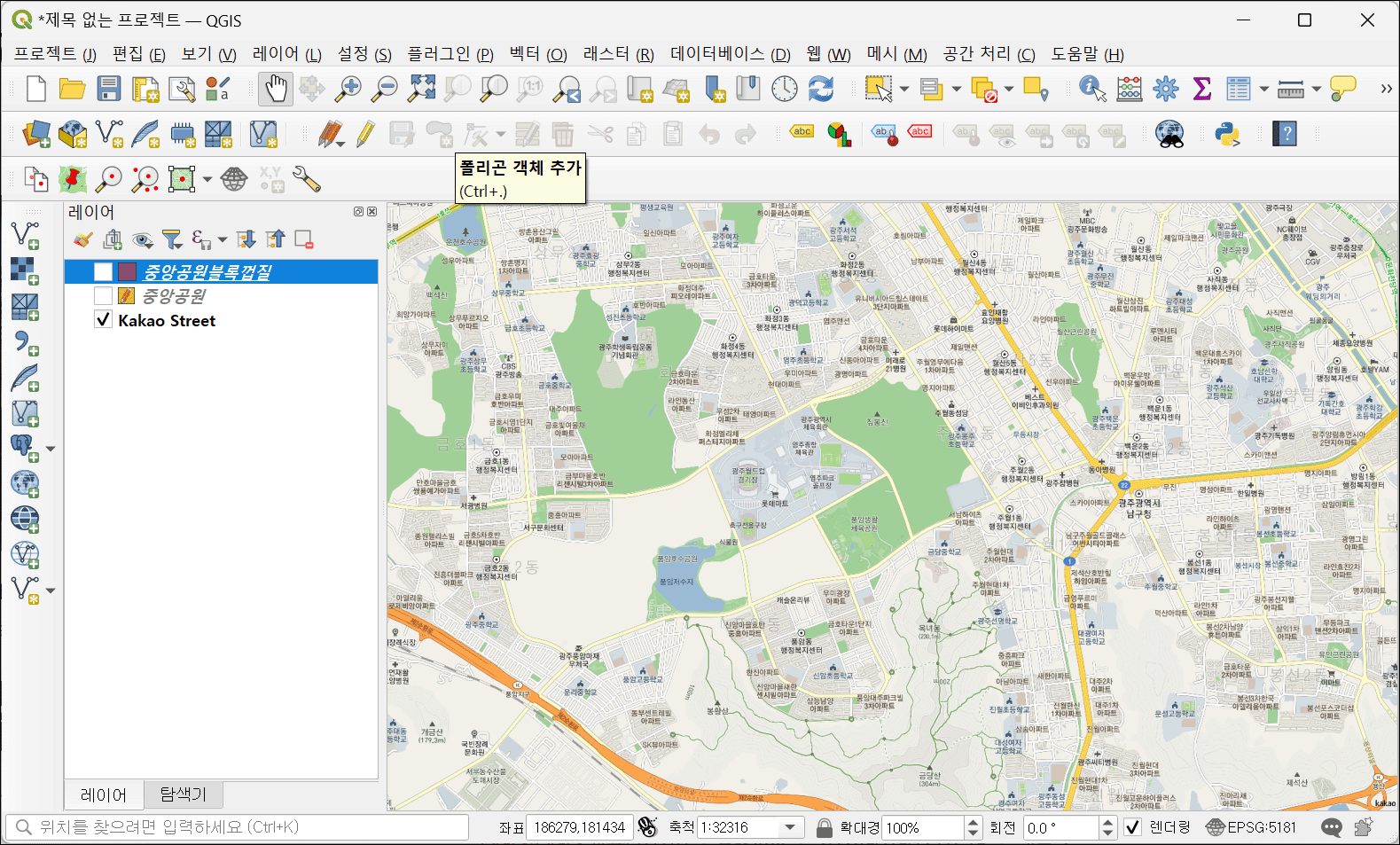
Task: Open the 공간 처리 menu
Action: [x=989, y=54]
